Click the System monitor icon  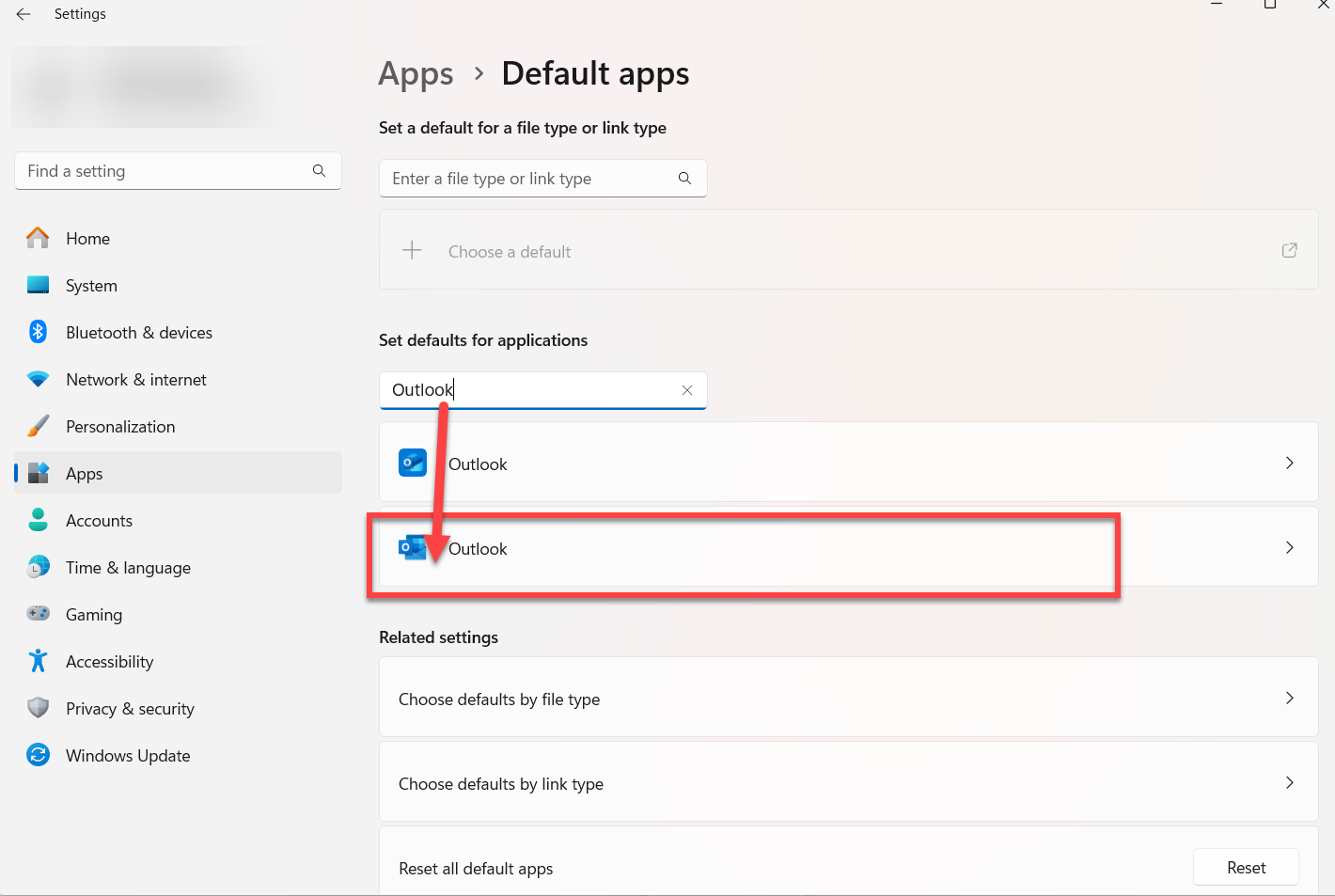click(38, 285)
